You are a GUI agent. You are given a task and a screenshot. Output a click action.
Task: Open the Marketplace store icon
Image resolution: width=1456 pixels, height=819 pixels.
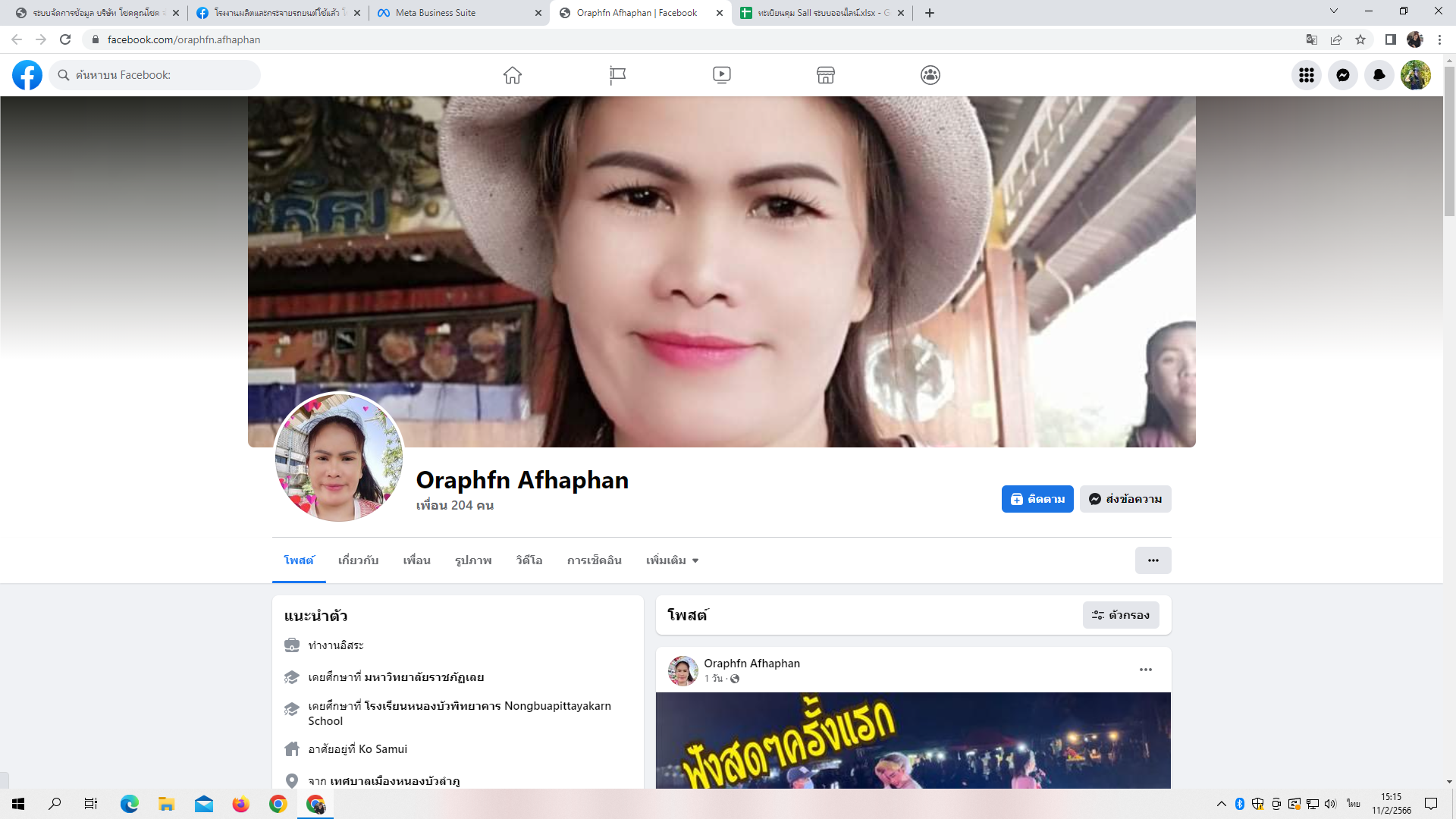coord(826,75)
